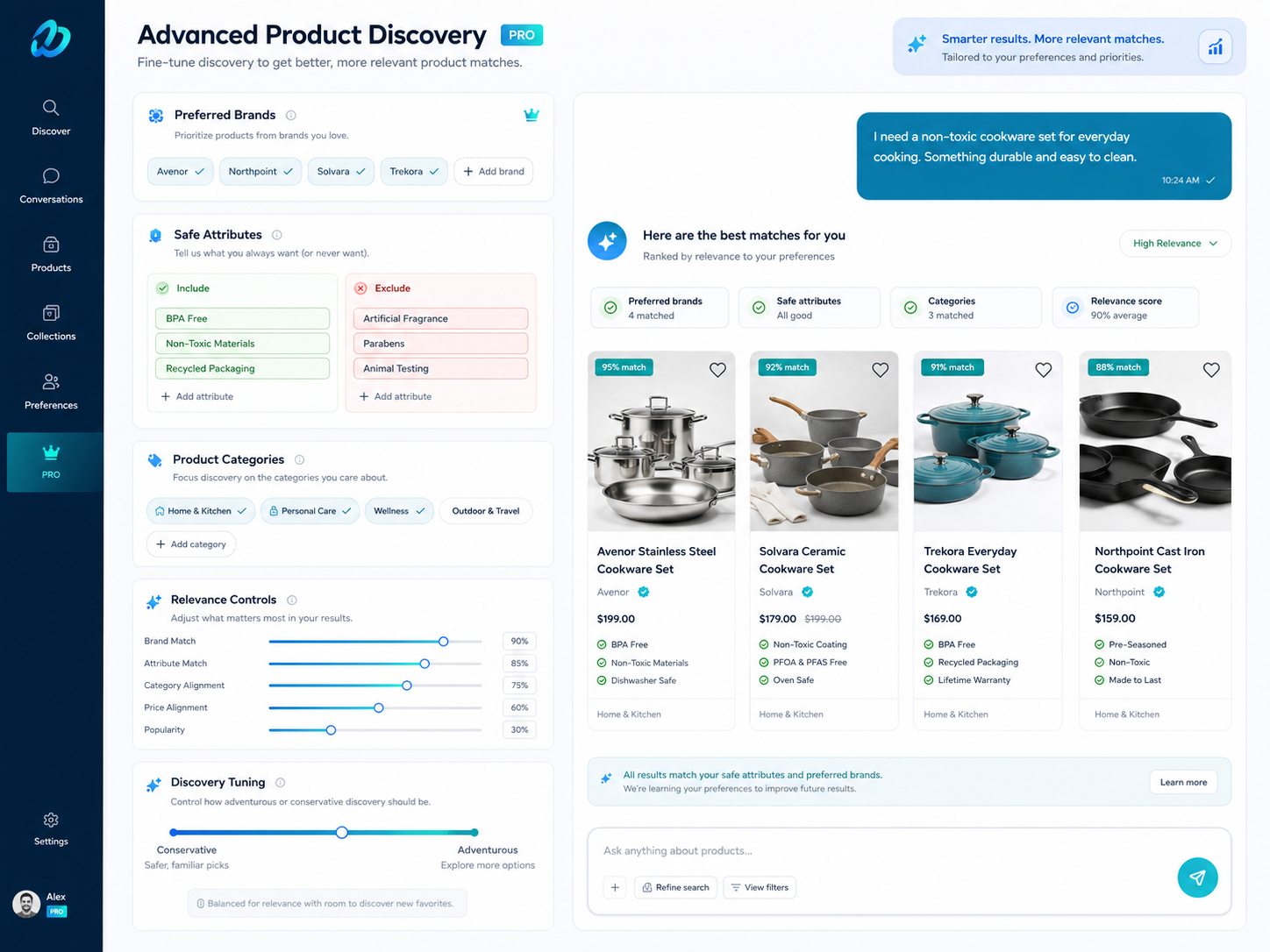Screen dimensions: 1270x952
Task: Click the analytics chart icon in banner
Action: [1215, 47]
